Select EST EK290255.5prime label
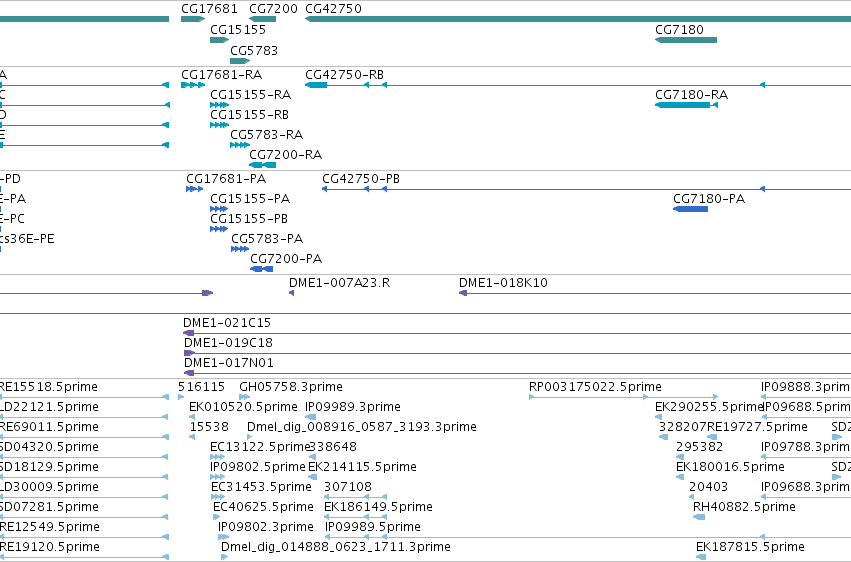851x562 pixels. 708,407
